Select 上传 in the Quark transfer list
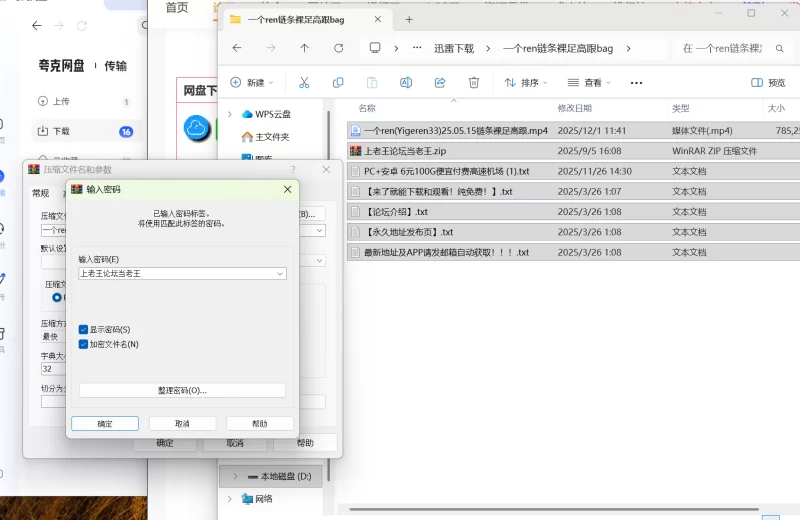Image resolution: width=800 pixels, height=520 pixels. tap(60, 101)
